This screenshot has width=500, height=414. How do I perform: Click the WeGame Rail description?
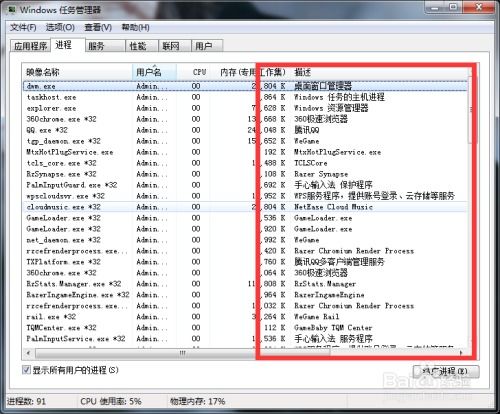[316, 317]
